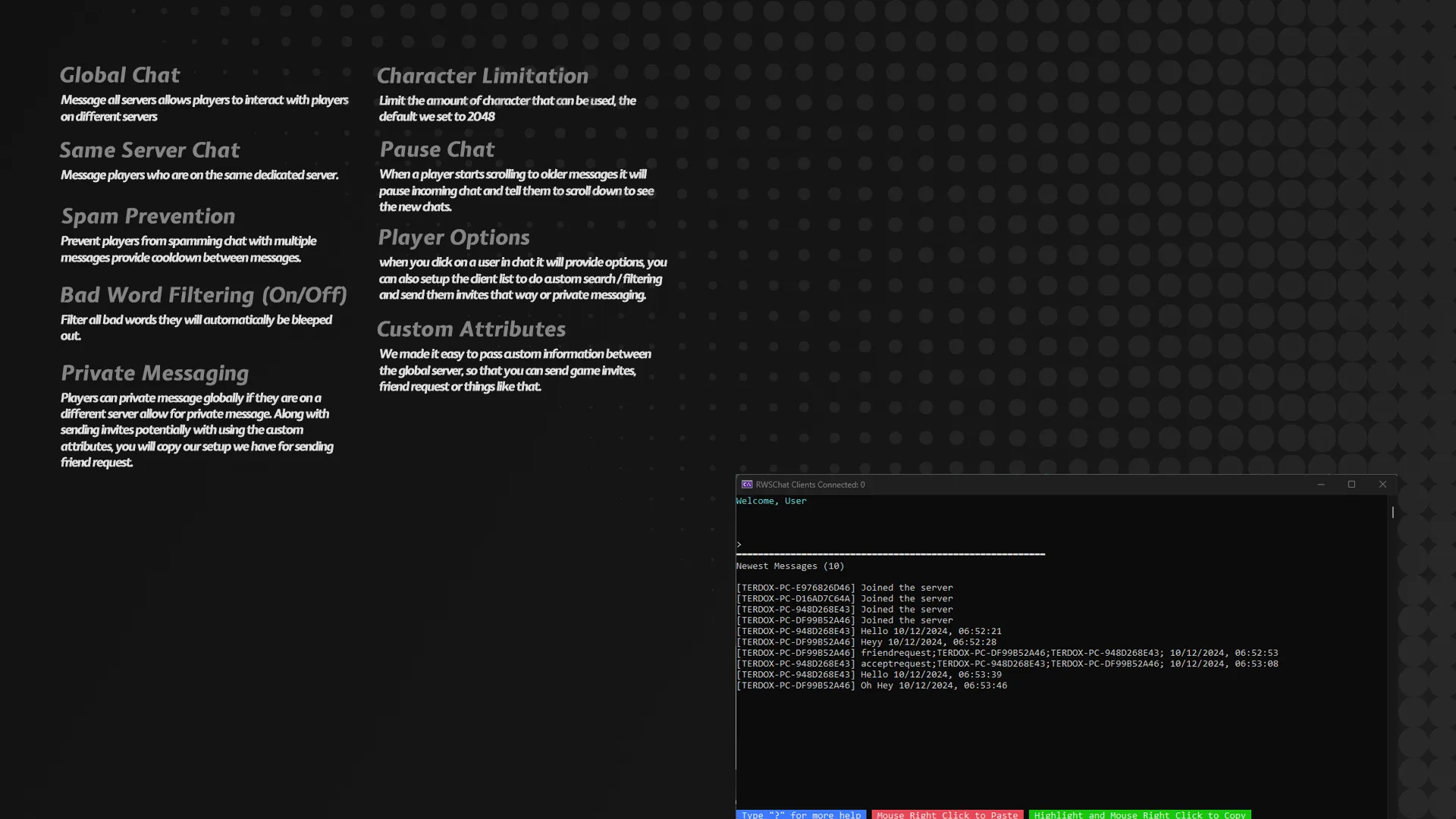
Task: Click the 'Custom Attributes' heading
Action: click(x=471, y=329)
